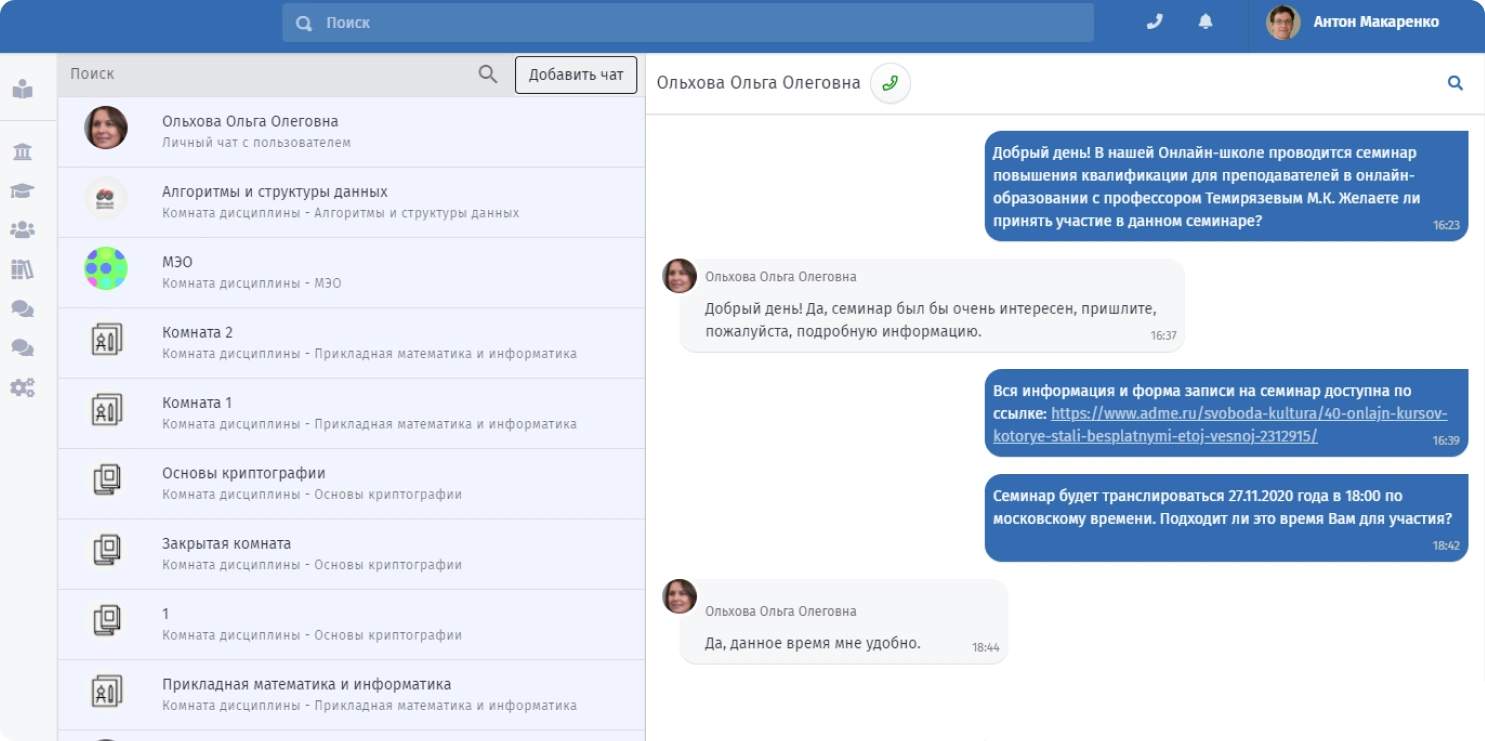This screenshot has width=1485, height=741.
Task: Click the search magnifier in the chat header
Action: 1455,83
